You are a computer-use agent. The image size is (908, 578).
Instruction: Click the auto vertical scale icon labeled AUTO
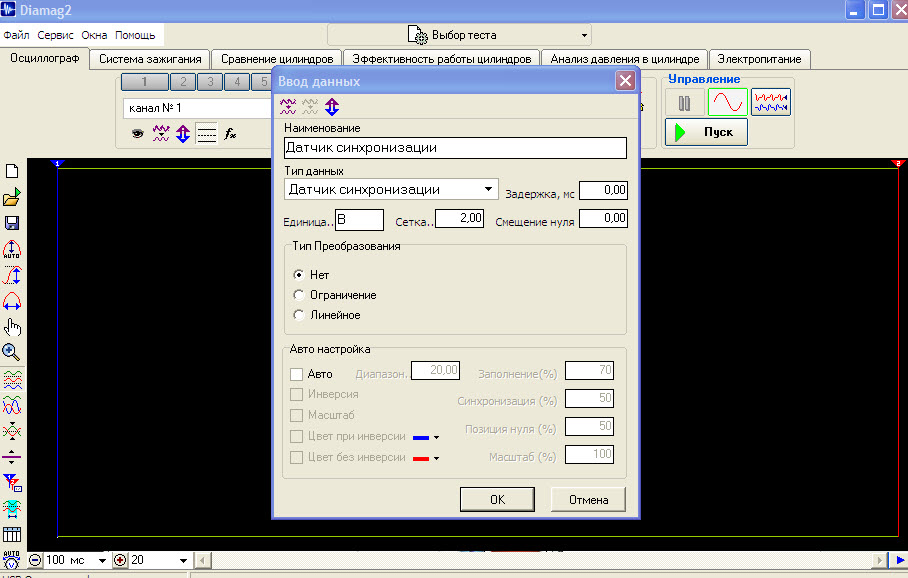click(12, 250)
